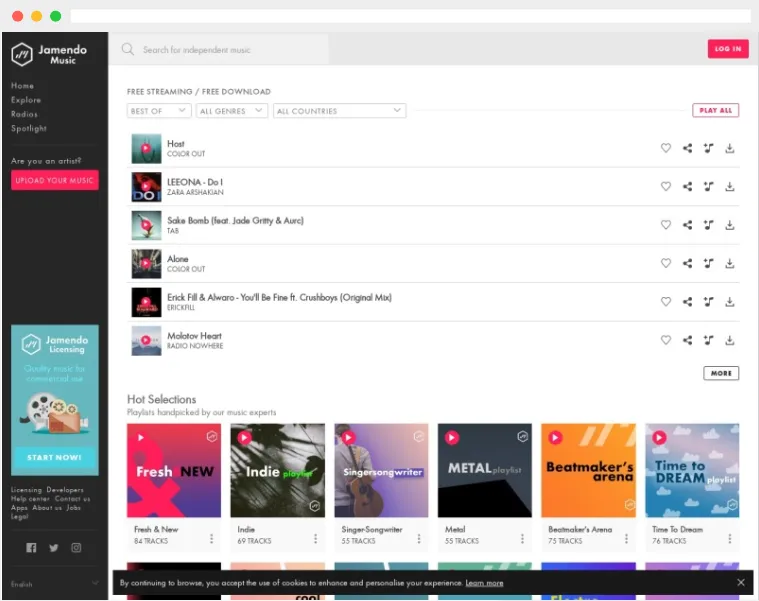This screenshot has width=759, height=601.
Task: Dismiss the cookie notice banner
Action: tap(741, 583)
